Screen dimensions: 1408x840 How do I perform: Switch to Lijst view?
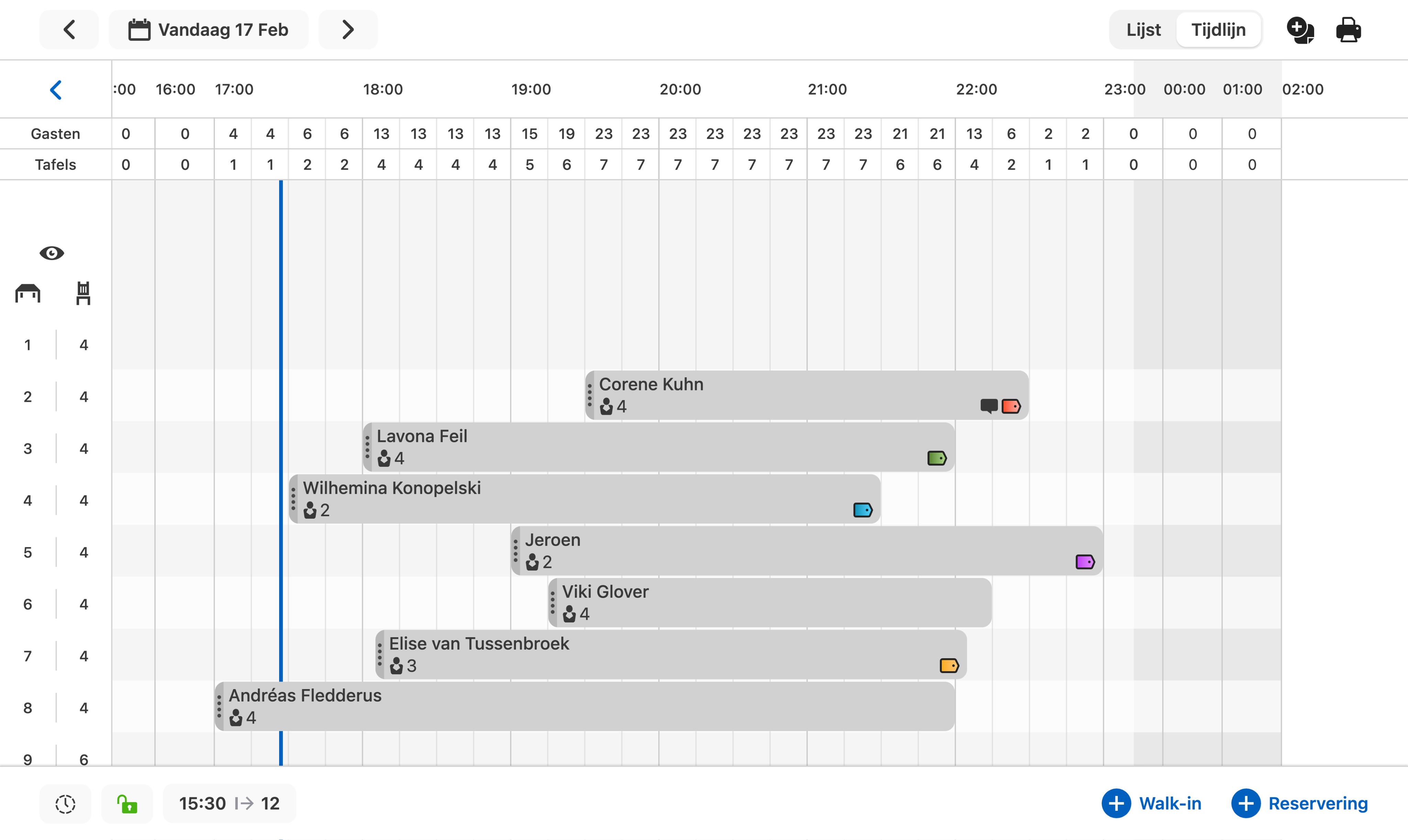click(1143, 30)
